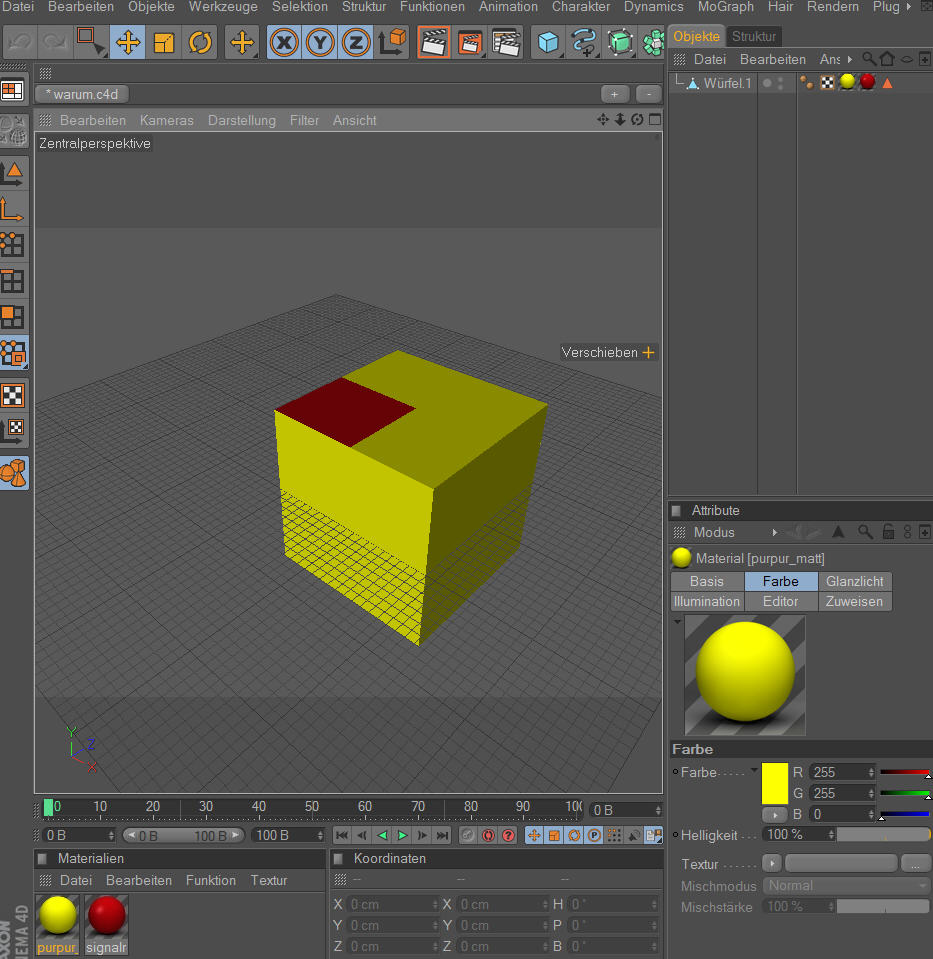Open the Glanzlicht material tab
The image size is (933, 959).
[x=855, y=582]
